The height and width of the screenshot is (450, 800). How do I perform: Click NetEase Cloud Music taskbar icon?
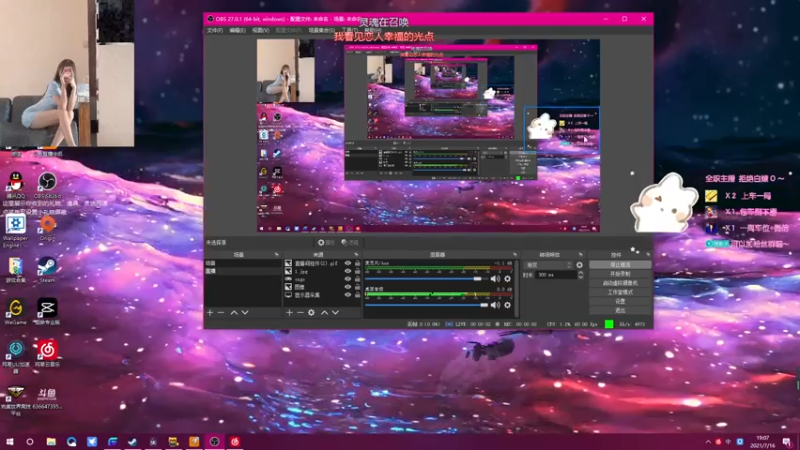point(235,441)
